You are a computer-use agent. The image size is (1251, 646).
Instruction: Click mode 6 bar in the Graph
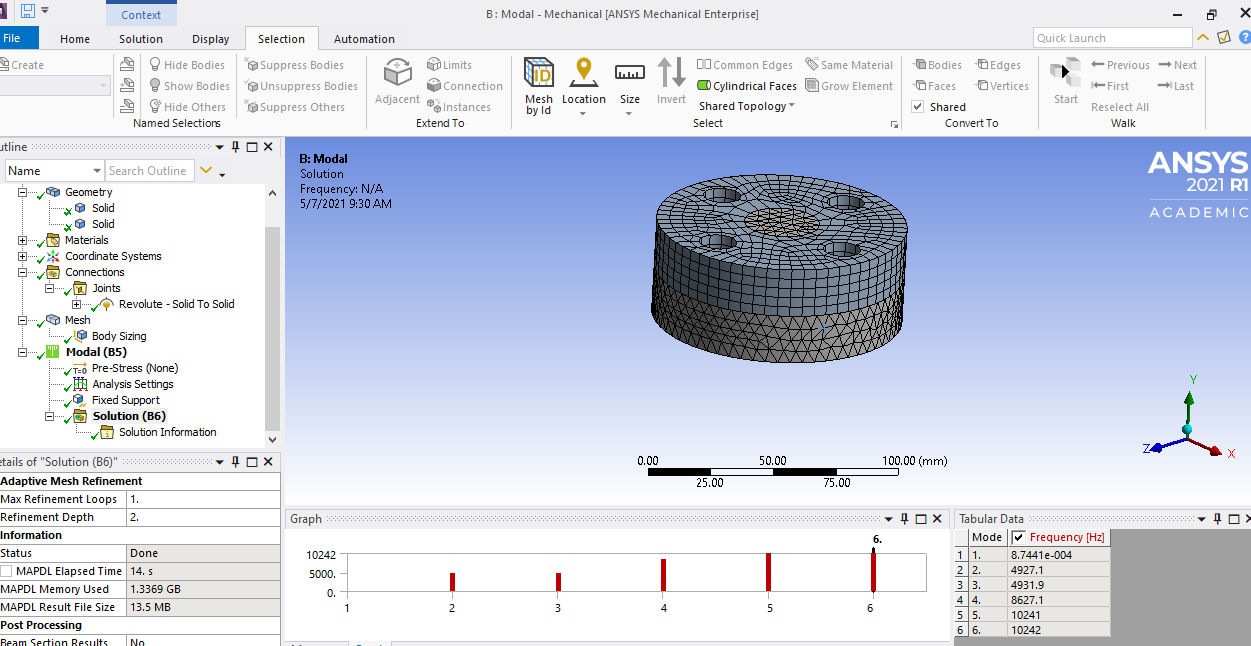pos(873,570)
